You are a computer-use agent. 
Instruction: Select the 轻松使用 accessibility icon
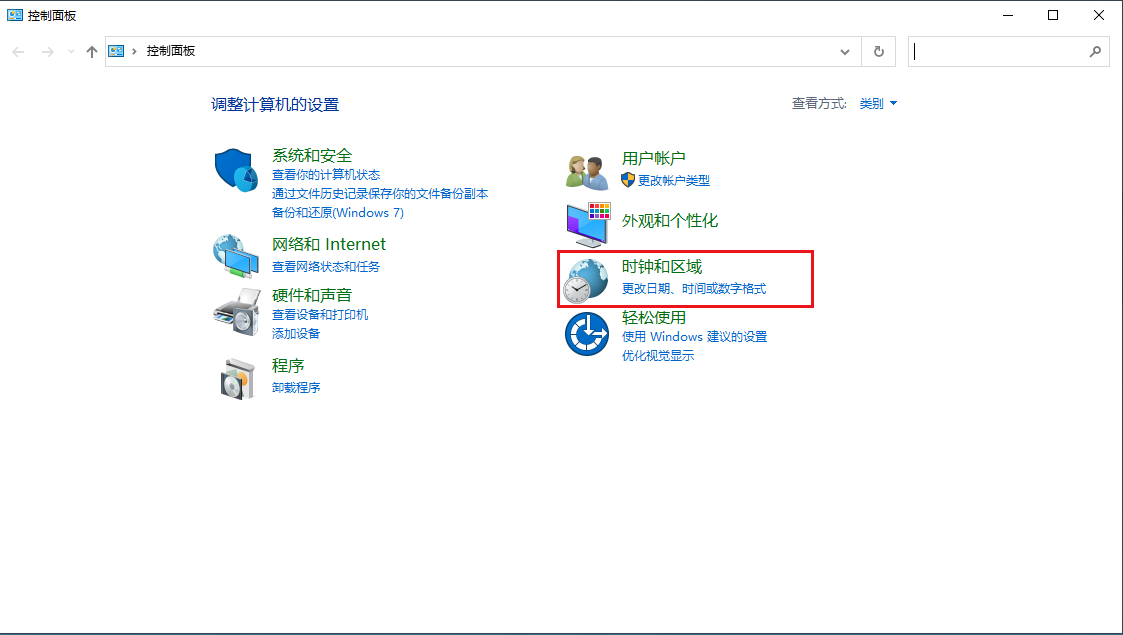coord(586,331)
